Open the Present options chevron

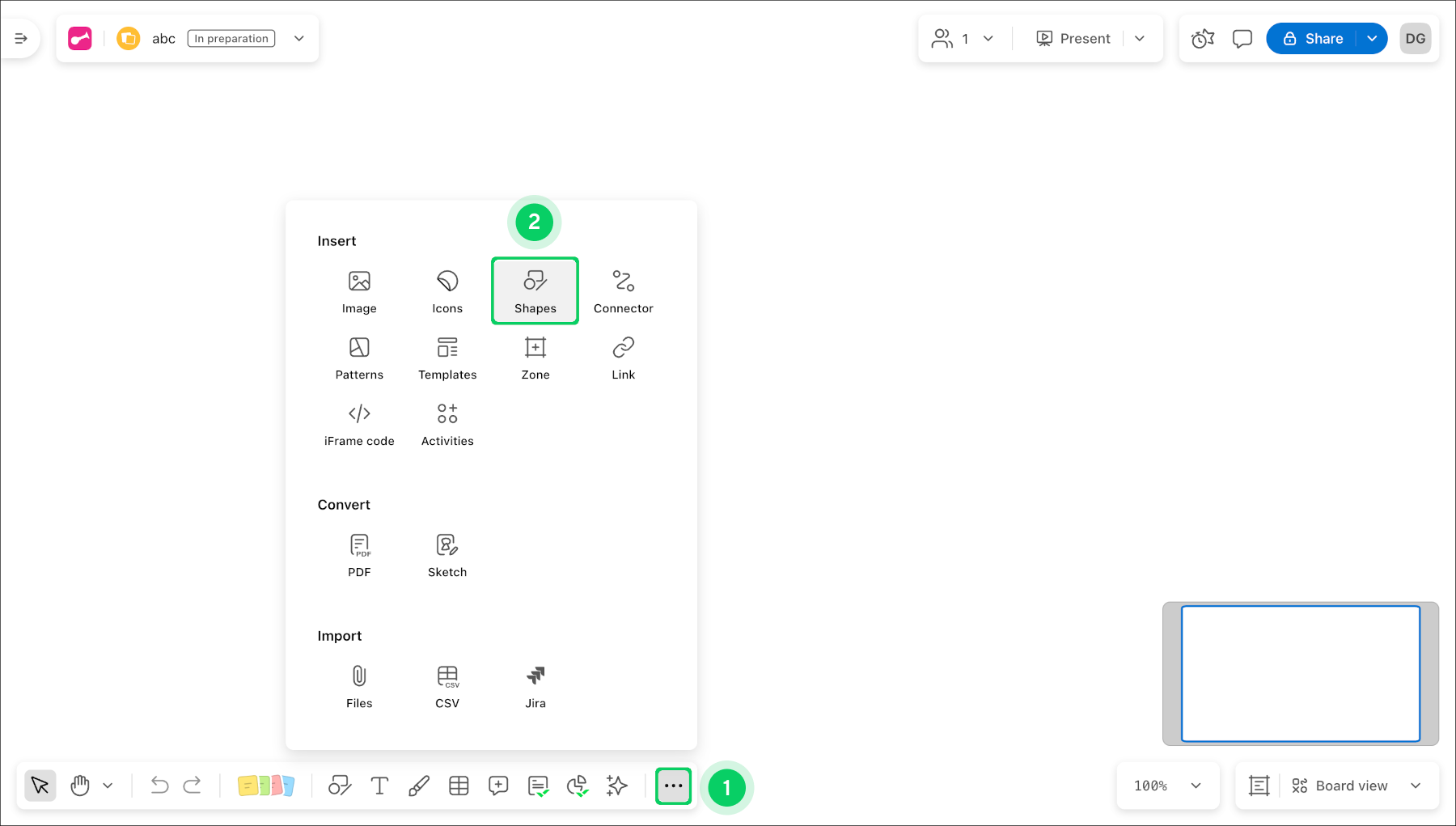pos(1141,38)
